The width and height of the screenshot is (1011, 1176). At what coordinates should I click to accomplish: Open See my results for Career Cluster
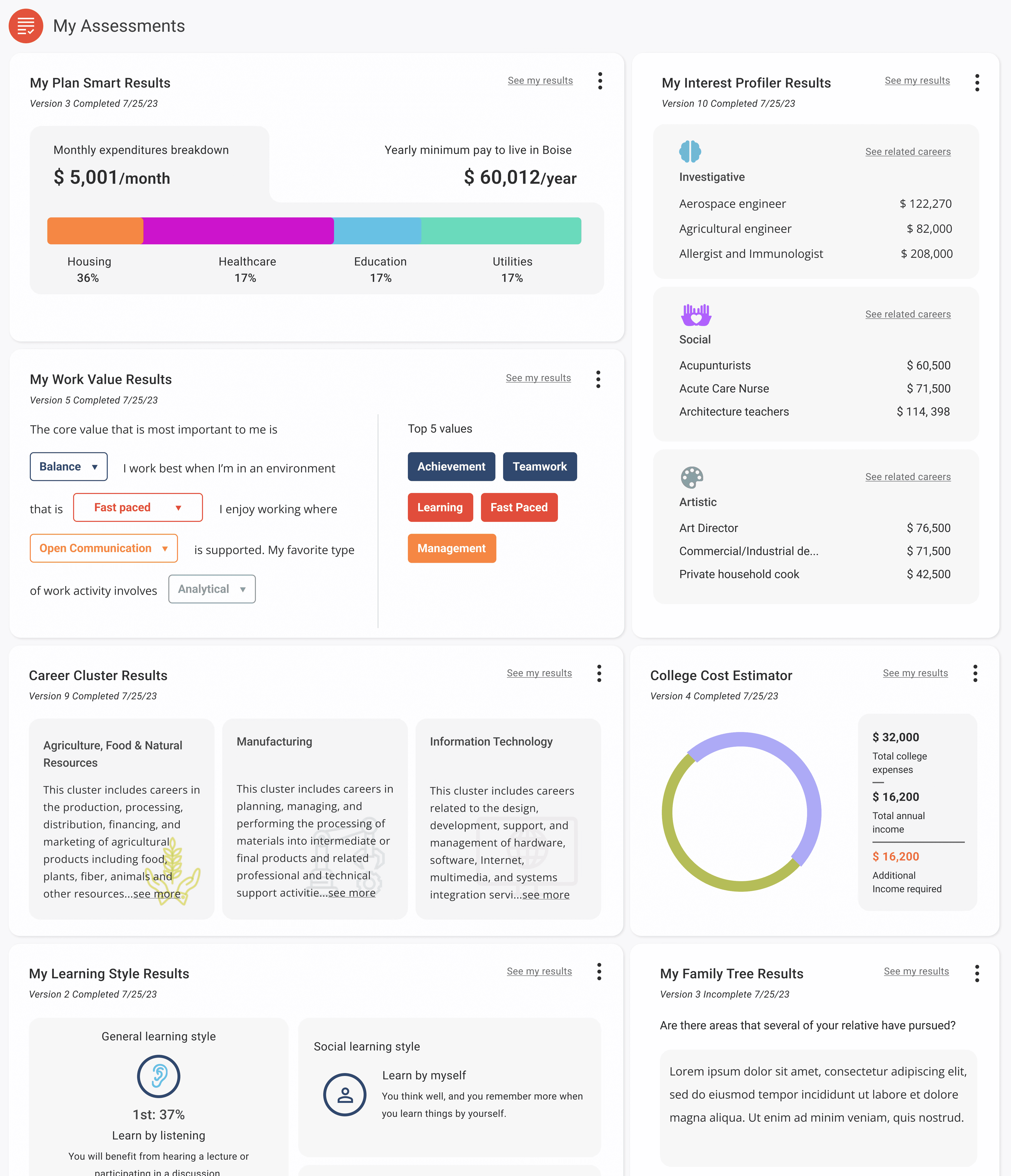[539, 673]
